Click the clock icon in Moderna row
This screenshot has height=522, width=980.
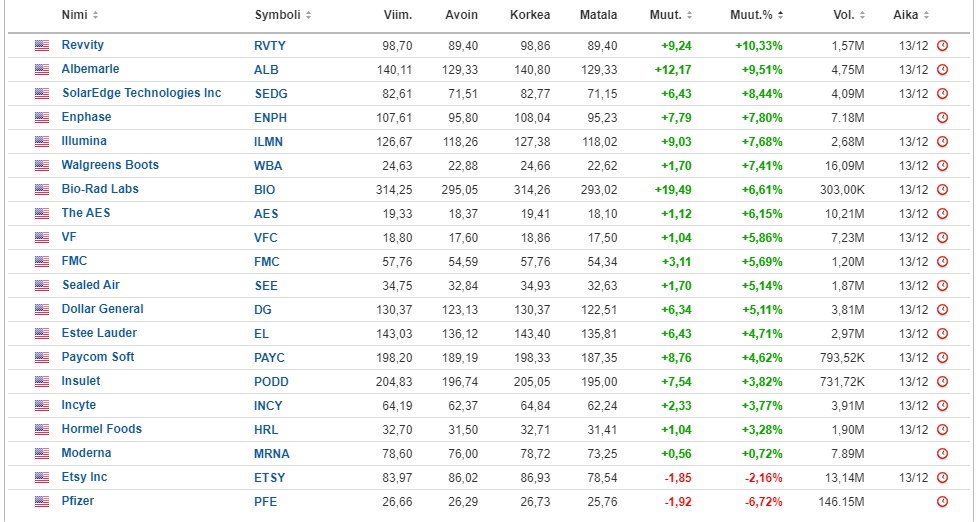pyautogui.click(x=942, y=454)
